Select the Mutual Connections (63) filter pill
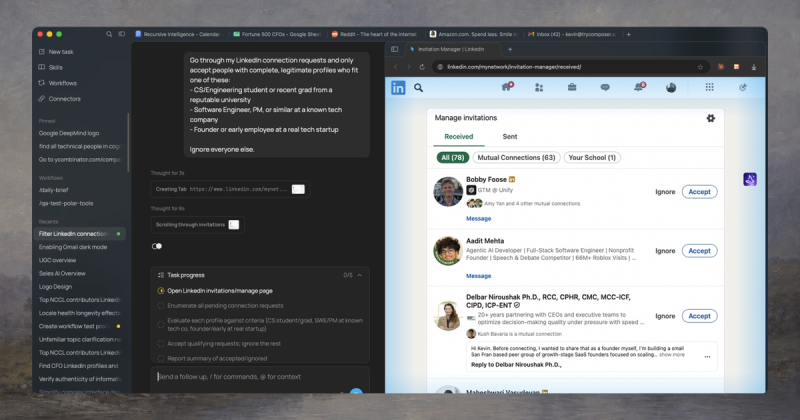Viewport: 800px width, 420px height. coord(516,158)
